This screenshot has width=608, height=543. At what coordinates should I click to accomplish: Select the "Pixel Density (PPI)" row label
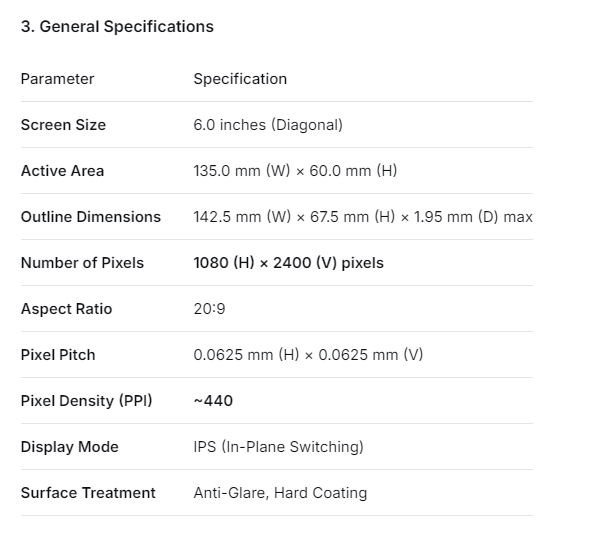point(86,401)
